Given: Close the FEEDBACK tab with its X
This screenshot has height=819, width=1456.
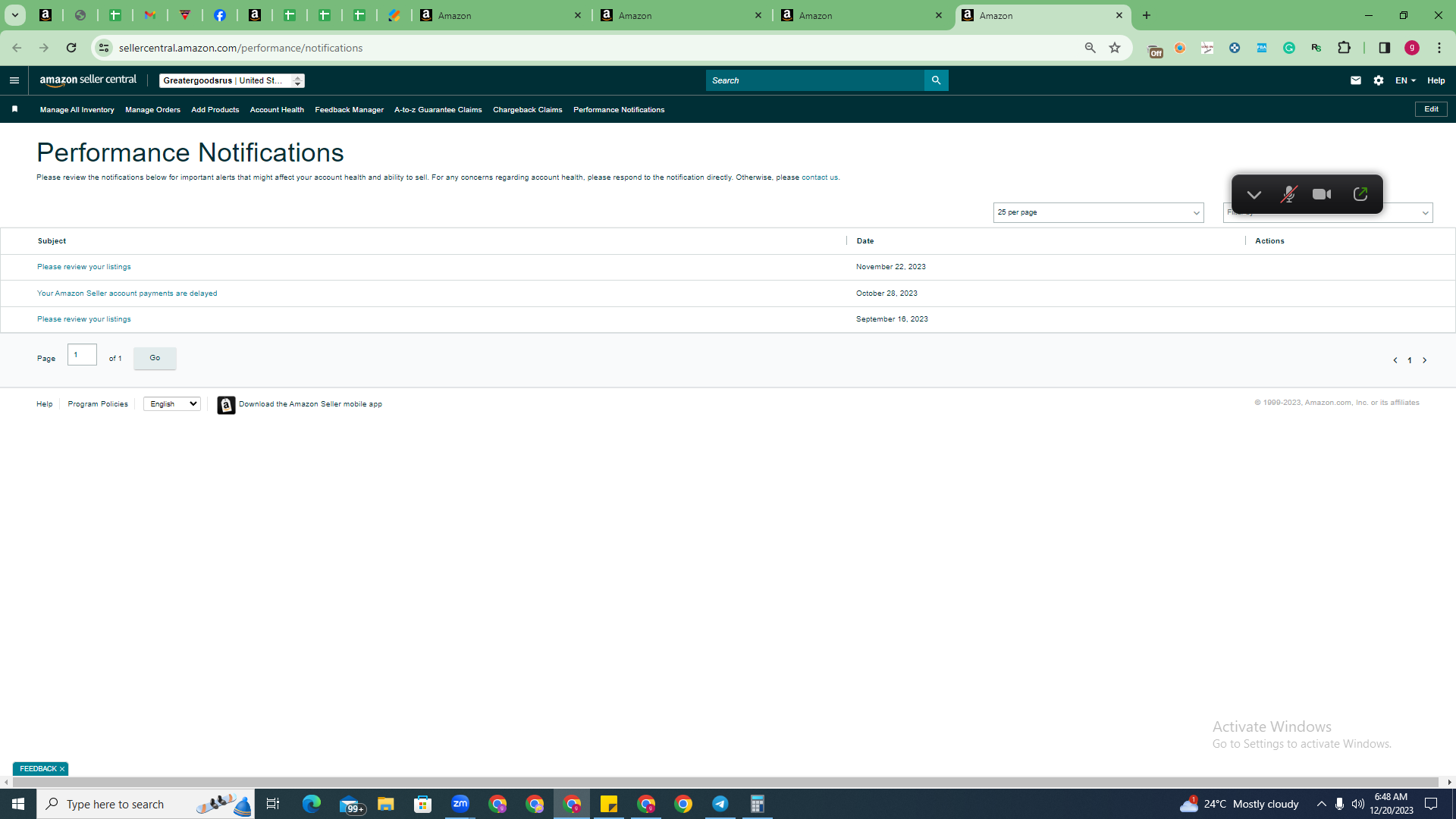Looking at the screenshot, I should (62, 769).
